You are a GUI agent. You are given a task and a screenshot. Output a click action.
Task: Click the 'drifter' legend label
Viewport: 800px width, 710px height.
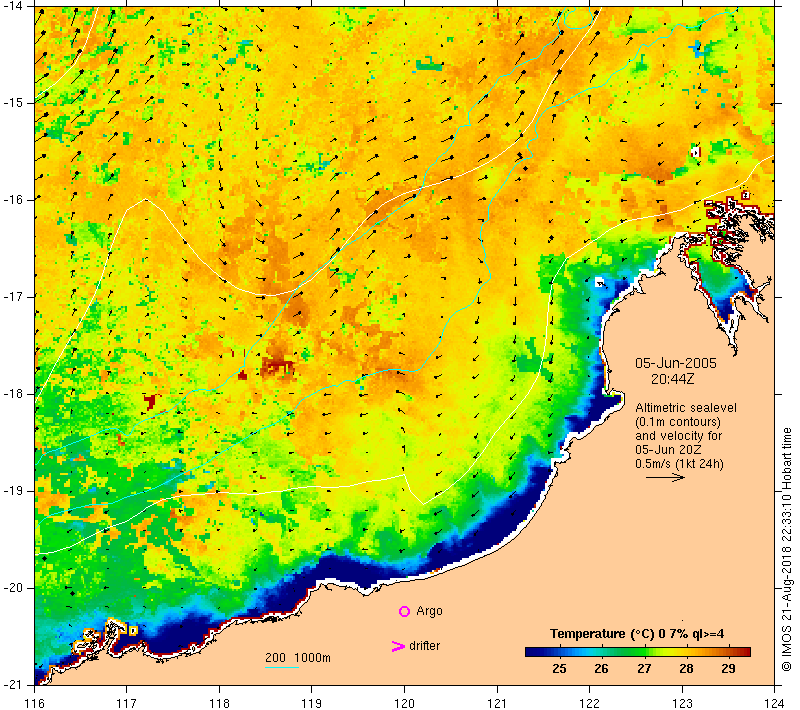coord(424,646)
